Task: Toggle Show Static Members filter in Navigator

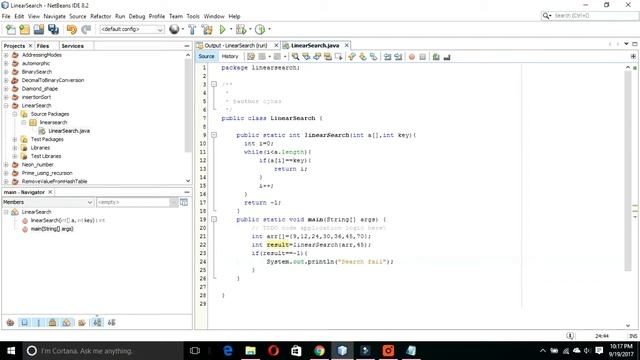Action: (x=38, y=322)
